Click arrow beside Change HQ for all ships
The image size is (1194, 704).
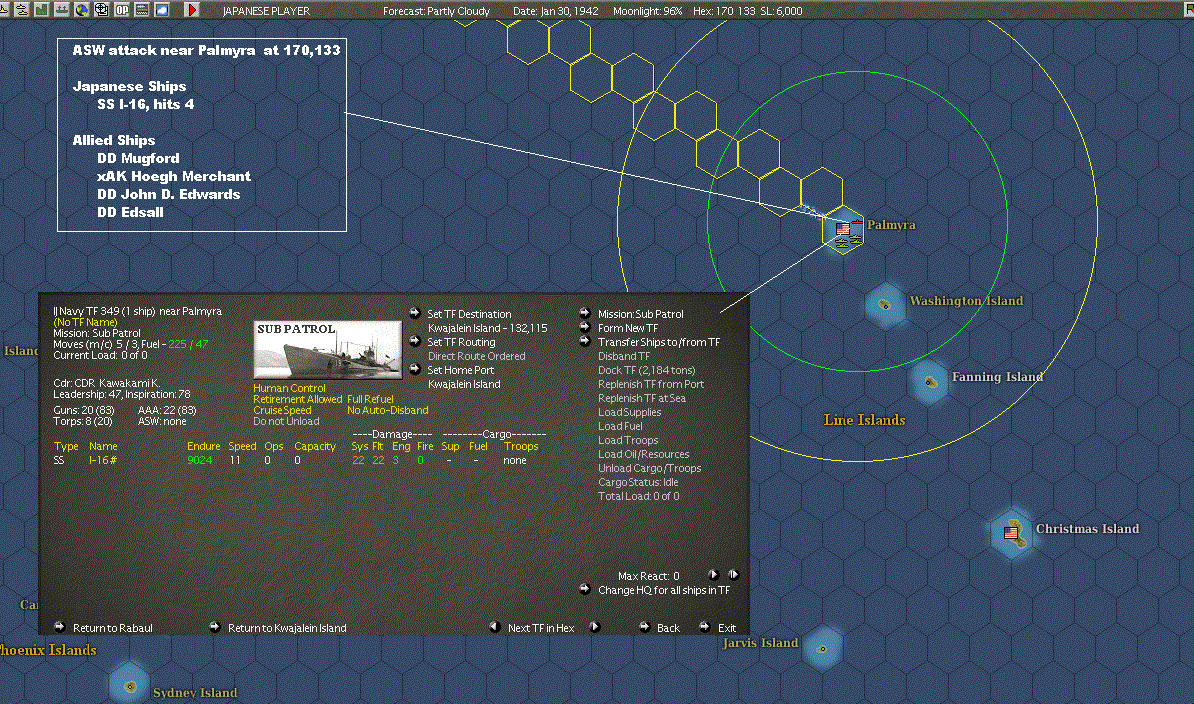[585, 589]
